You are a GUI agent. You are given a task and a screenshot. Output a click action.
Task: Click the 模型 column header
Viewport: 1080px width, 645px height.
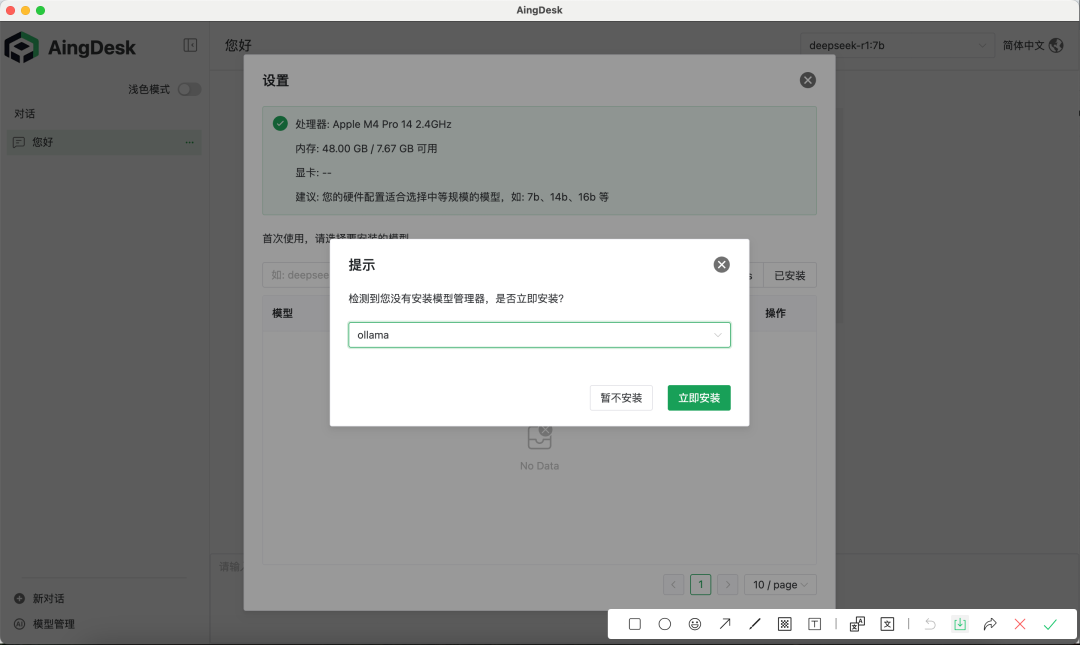[282, 313]
